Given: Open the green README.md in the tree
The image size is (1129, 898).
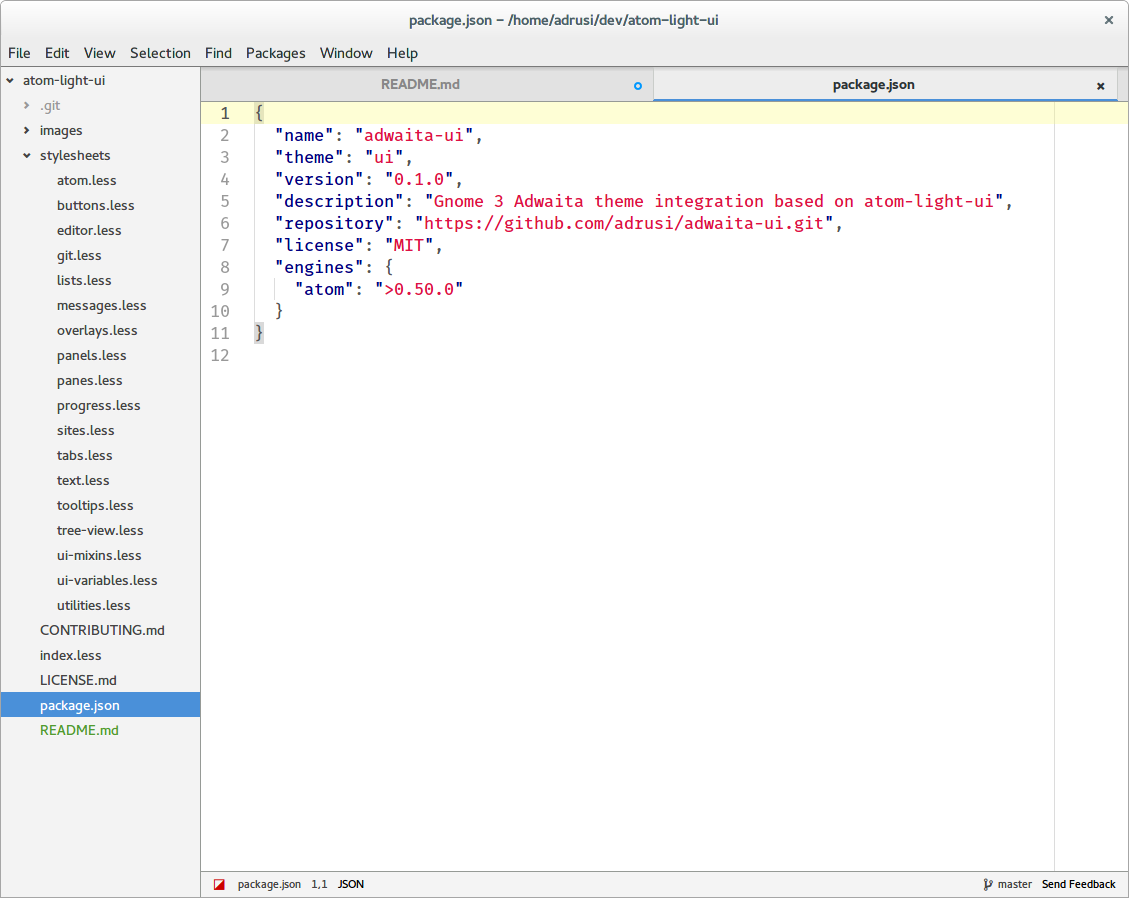Looking at the screenshot, I should click(x=79, y=730).
